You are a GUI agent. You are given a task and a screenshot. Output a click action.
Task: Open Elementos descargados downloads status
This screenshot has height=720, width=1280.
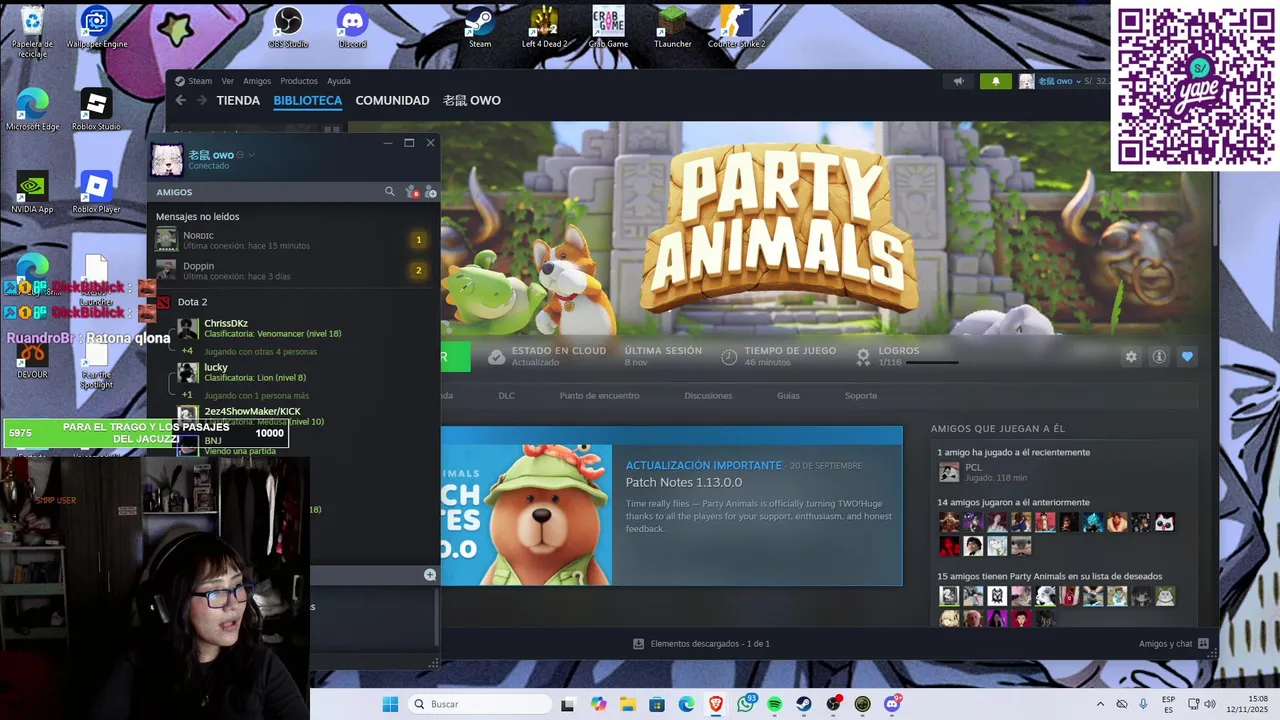[x=702, y=644]
